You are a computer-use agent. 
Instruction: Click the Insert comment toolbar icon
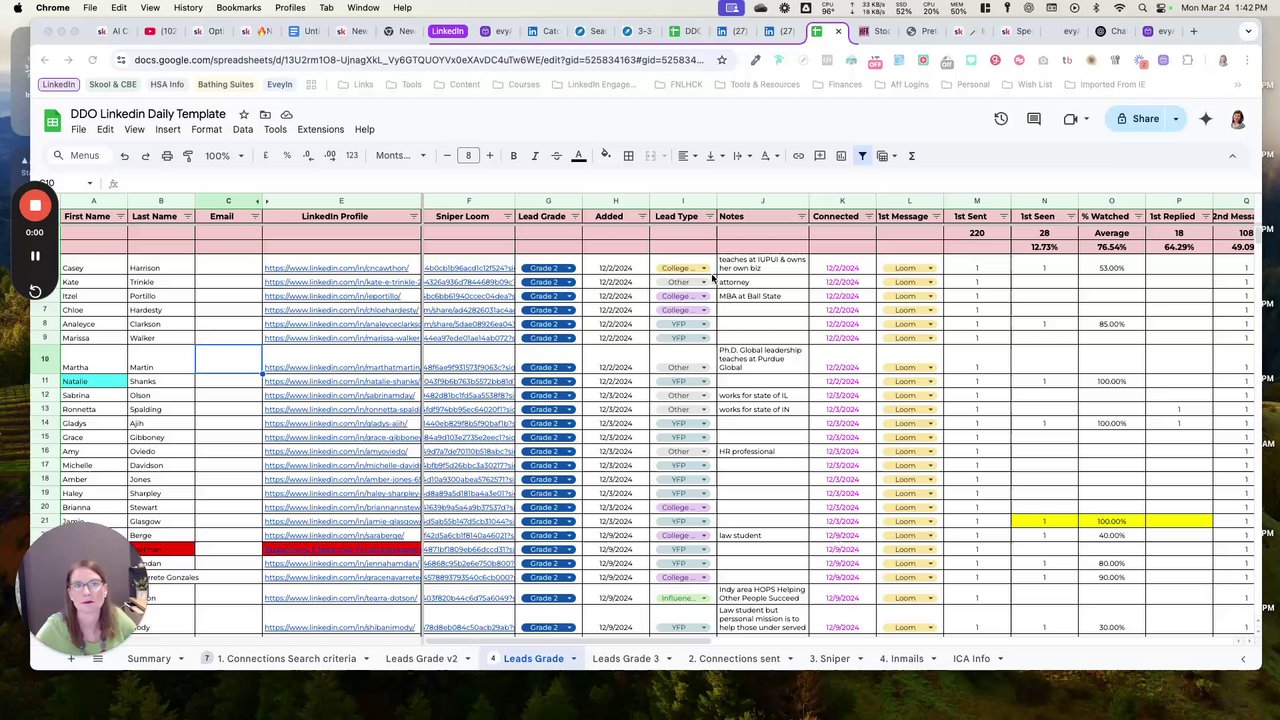[x=820, y=156]
